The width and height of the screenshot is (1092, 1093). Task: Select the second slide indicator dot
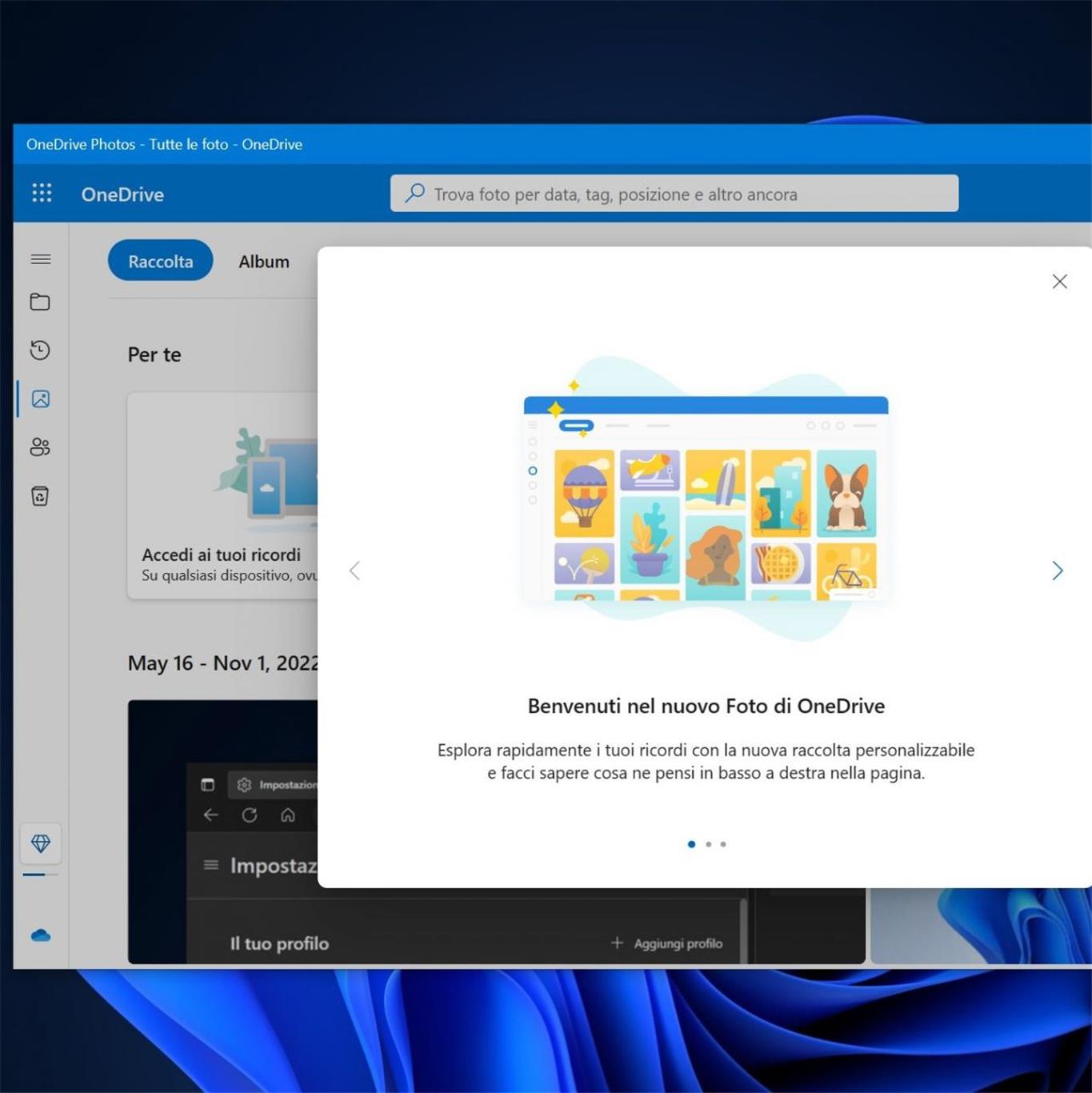point(708,844)
